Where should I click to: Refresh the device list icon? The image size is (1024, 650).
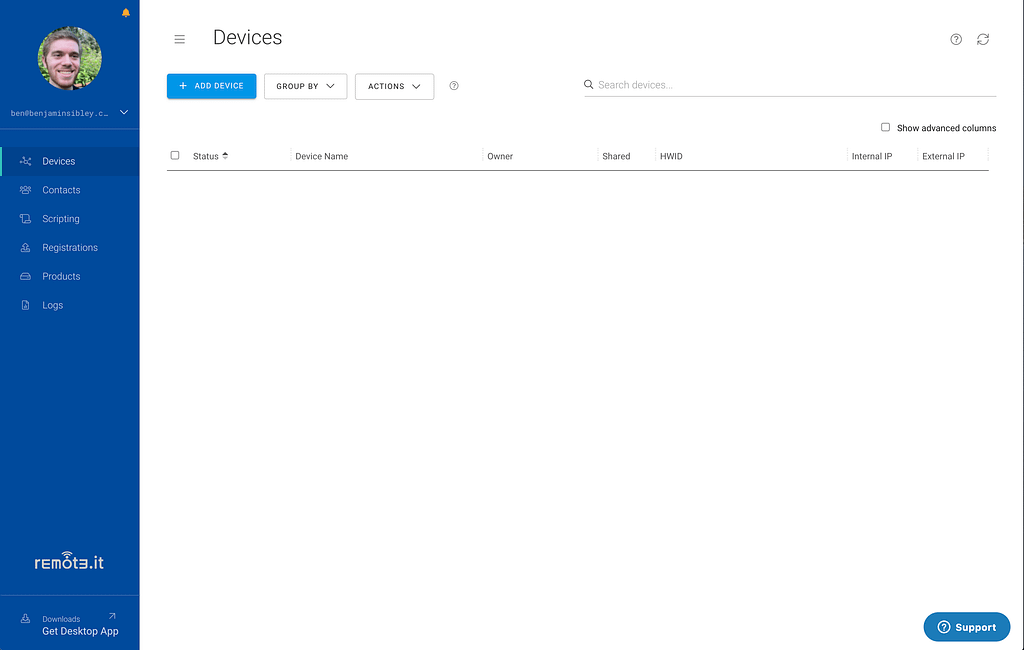[983, 39]
